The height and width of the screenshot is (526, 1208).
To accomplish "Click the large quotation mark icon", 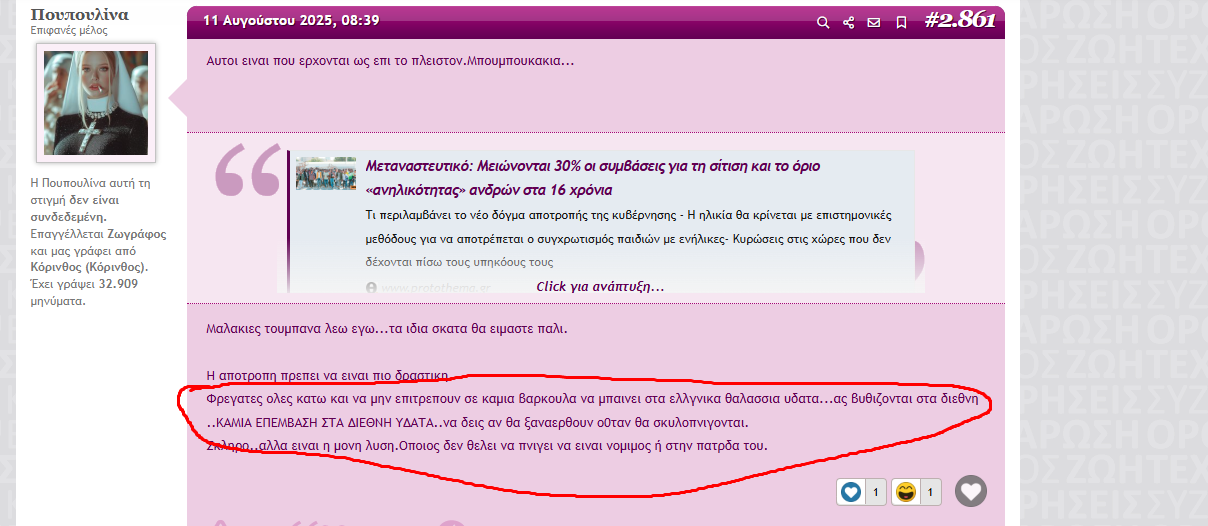I will pyautogui.click(x=247, y=171).
